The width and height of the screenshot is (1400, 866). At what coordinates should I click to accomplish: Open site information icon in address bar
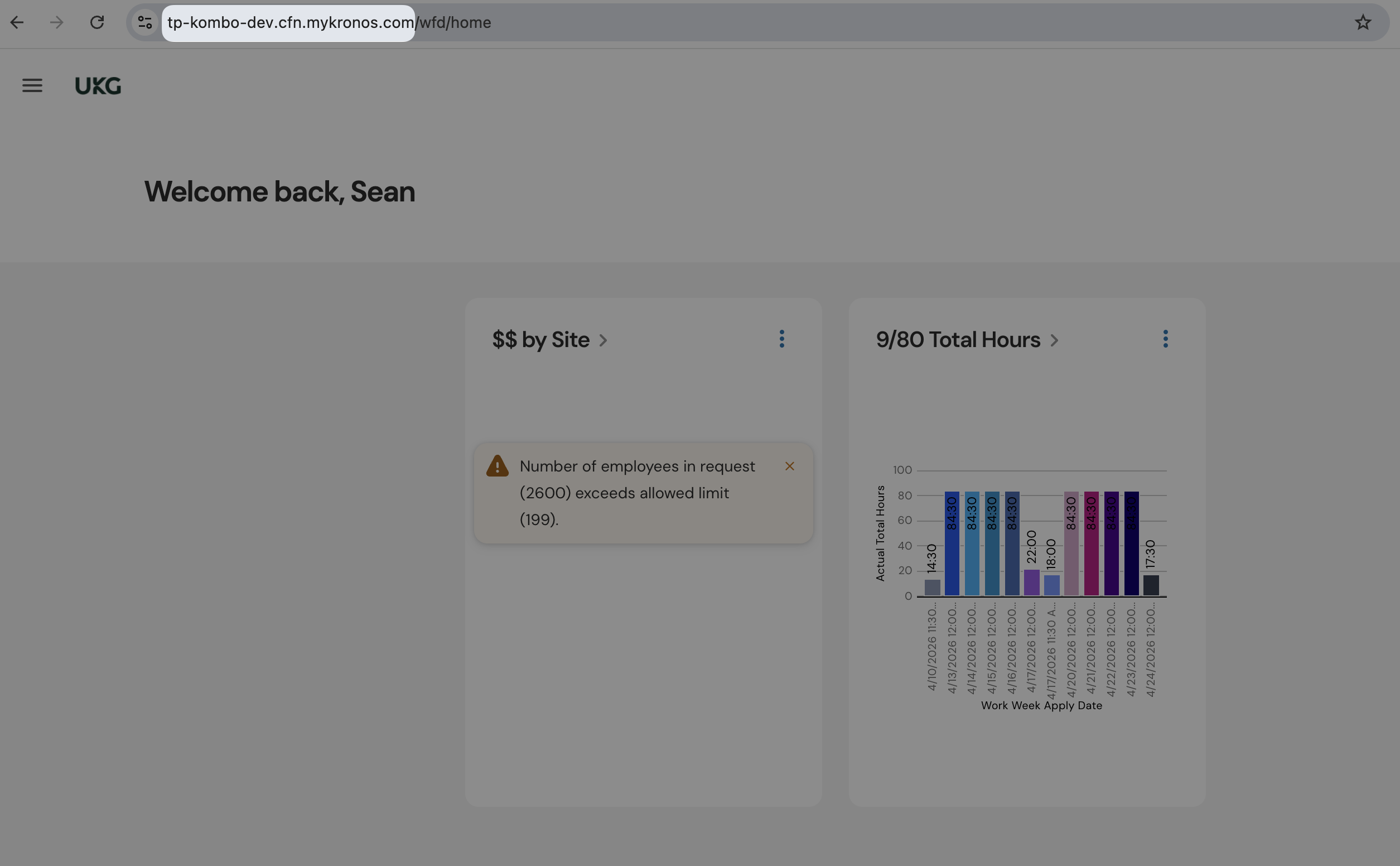pyautogui.click(x=145, y=23)
